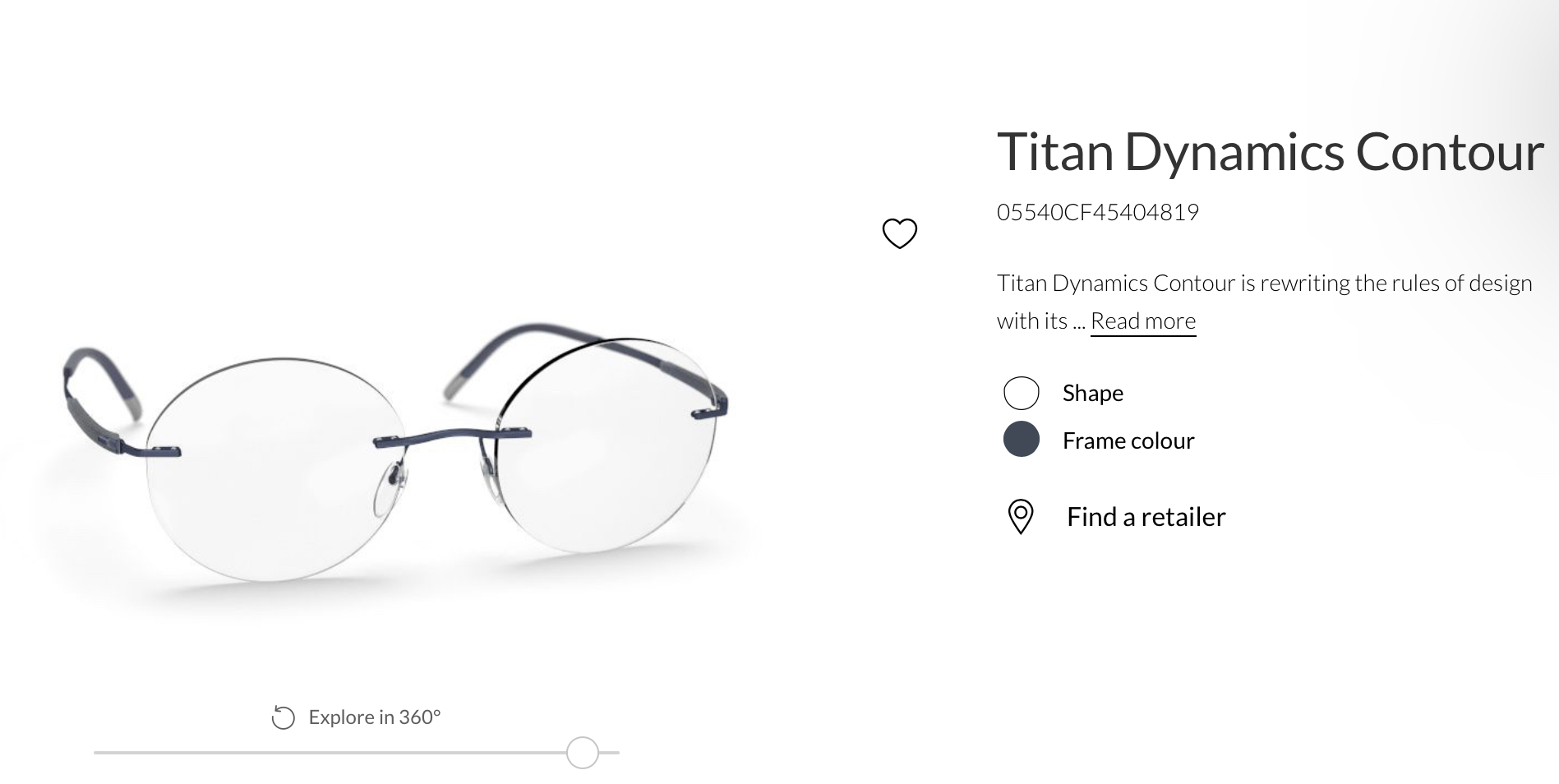This screenshot has width=1559, height=784.
Task: Open the Find a retailer link
Action: point(1146,517)
